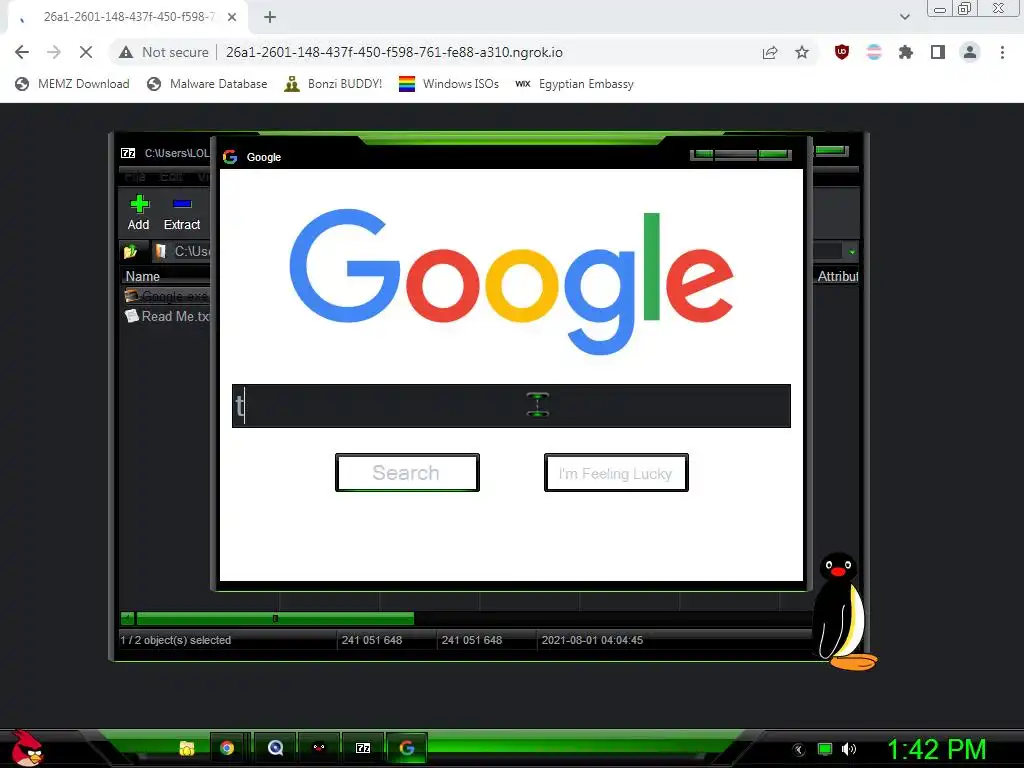Open a new browser tab
The image size is (1024, 768).
(x=270, y=17)
